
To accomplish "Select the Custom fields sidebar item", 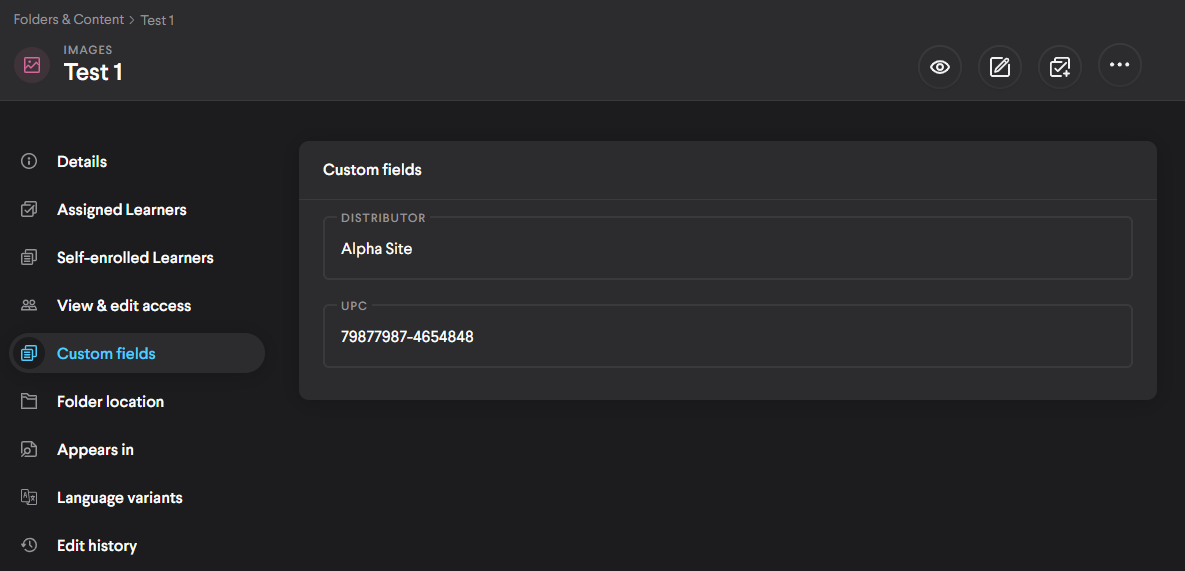I will tap(106, 354).
